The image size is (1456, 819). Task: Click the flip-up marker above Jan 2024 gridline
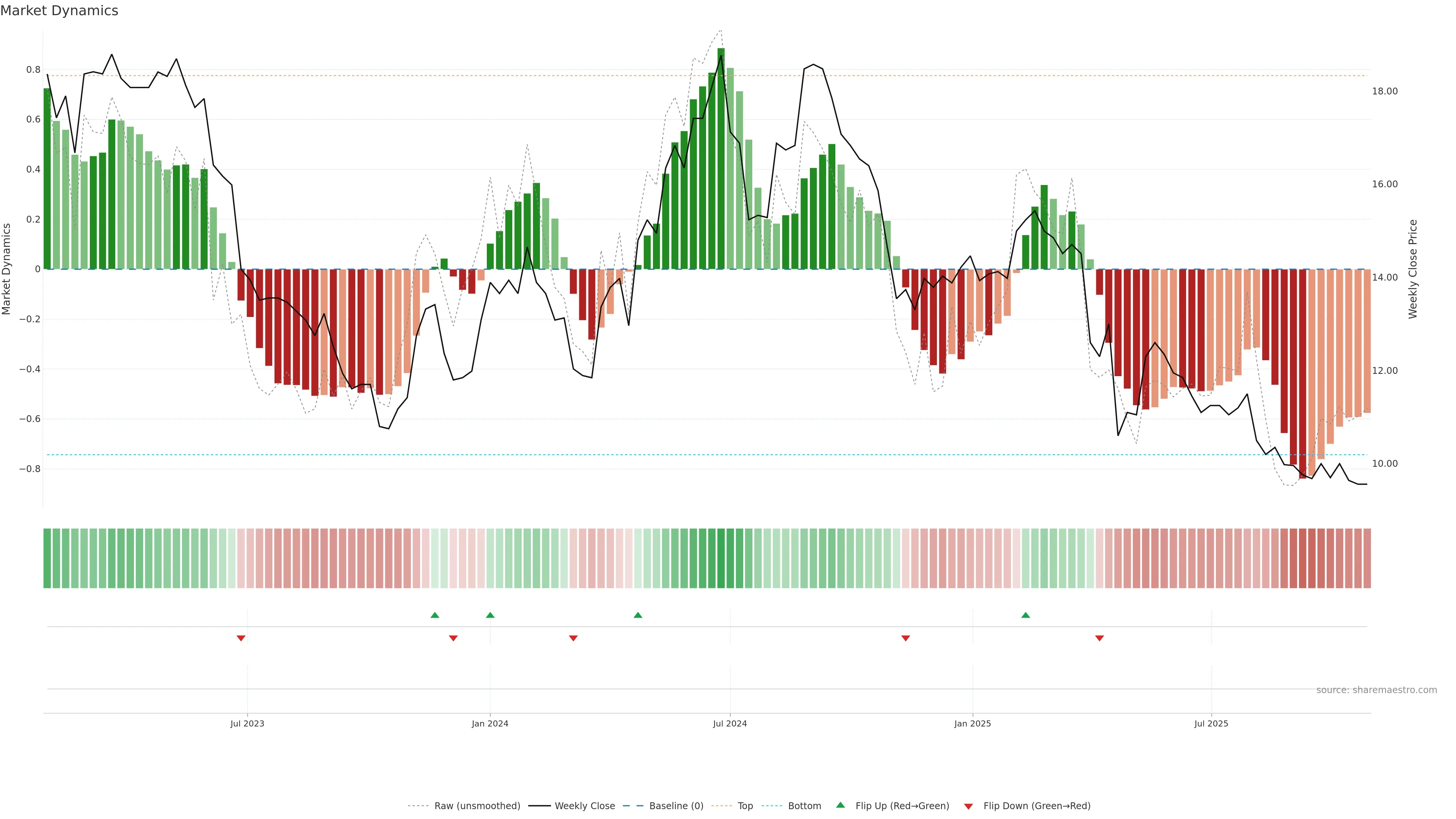[490, 615]
